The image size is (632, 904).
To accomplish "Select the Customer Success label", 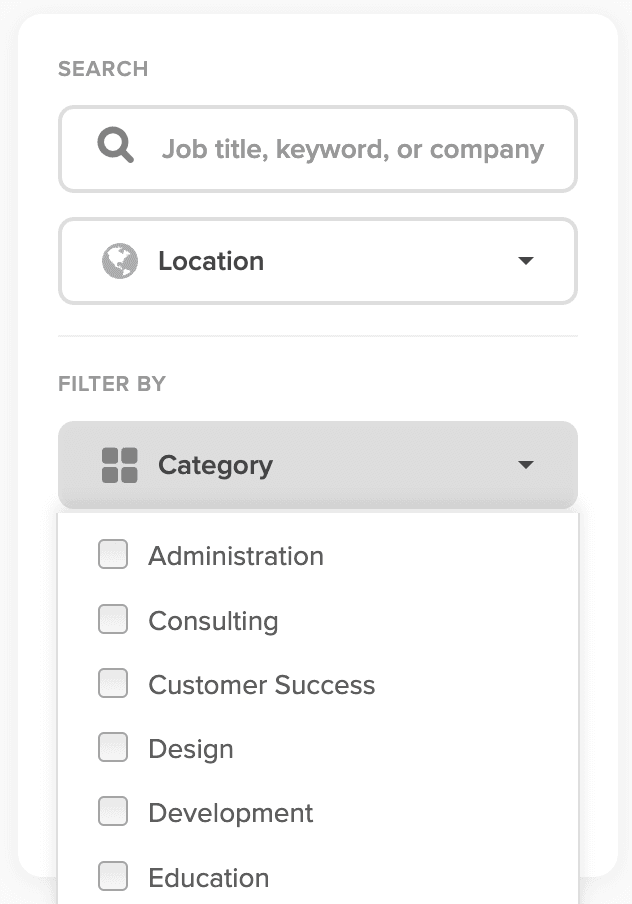I will (x=261, y=685).
